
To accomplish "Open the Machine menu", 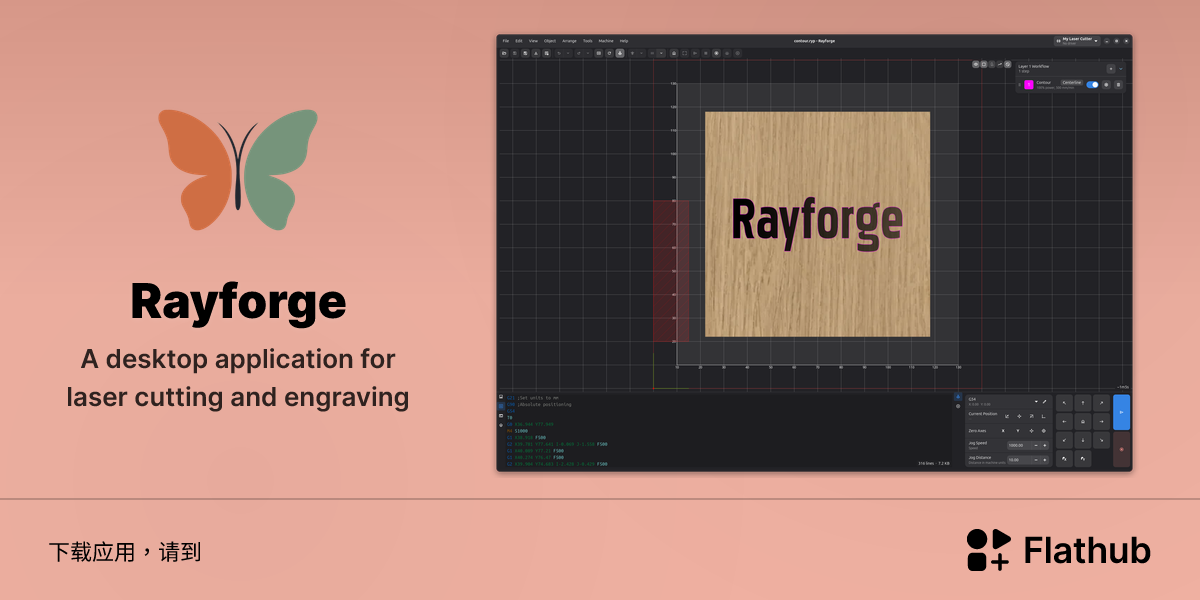I will click(606, 41).
